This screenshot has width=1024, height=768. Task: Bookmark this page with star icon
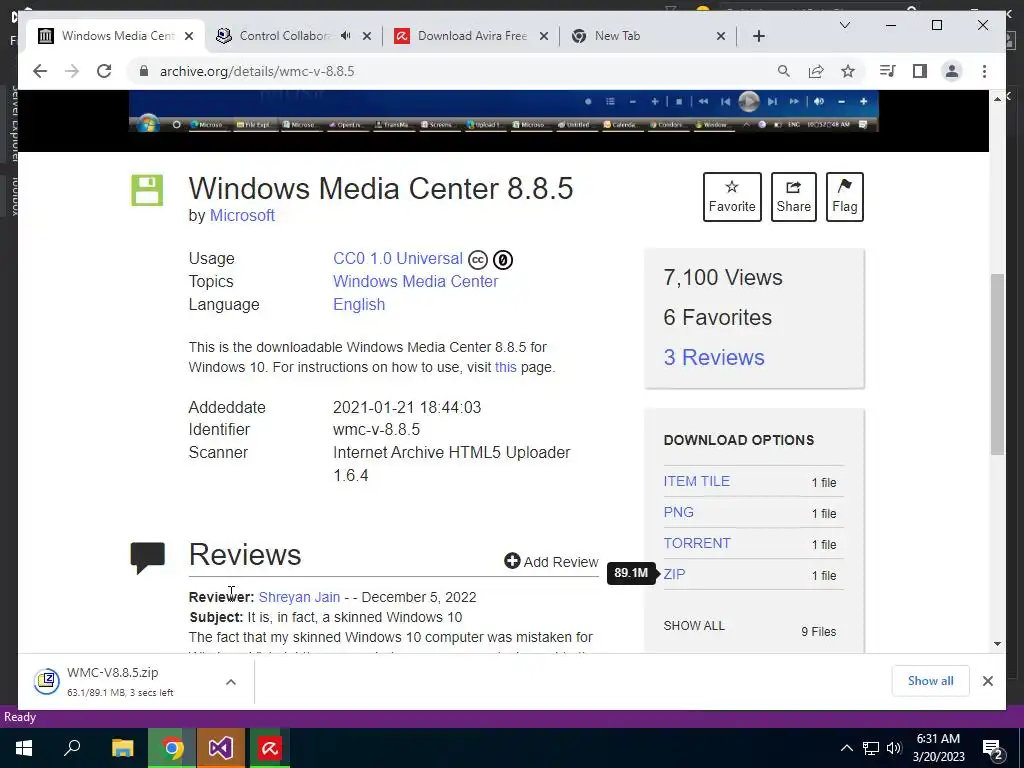coord(848,71)
